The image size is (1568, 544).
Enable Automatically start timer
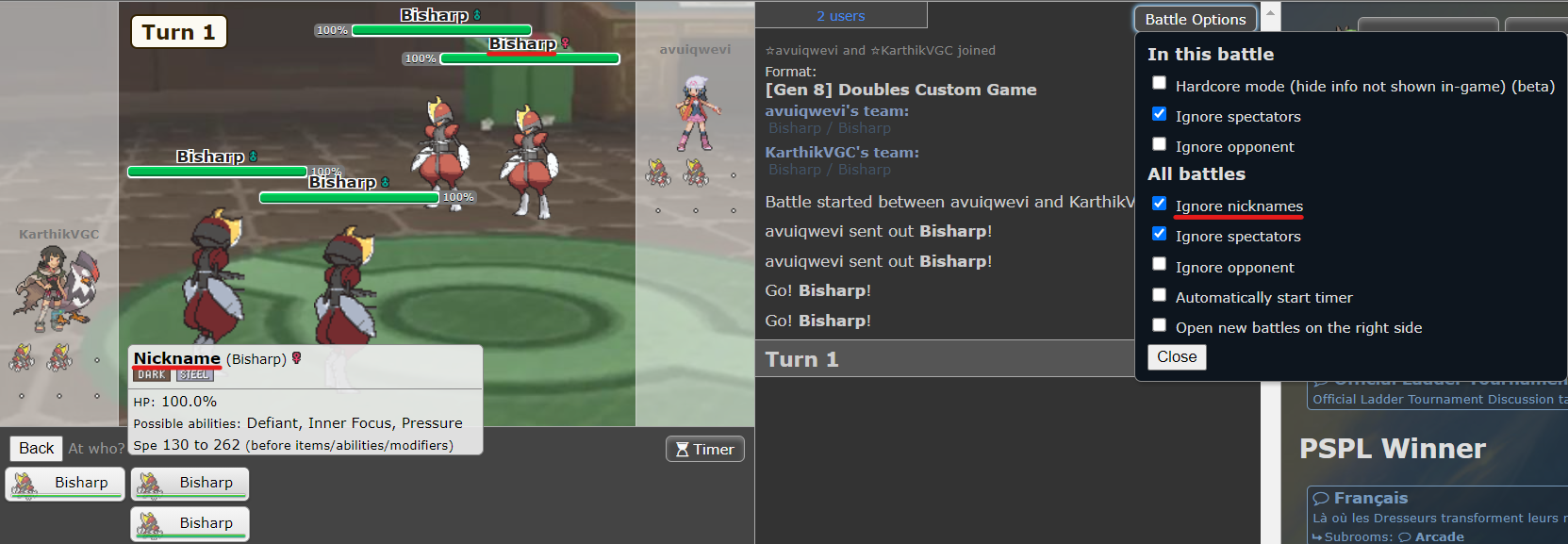click(1159, 294)
